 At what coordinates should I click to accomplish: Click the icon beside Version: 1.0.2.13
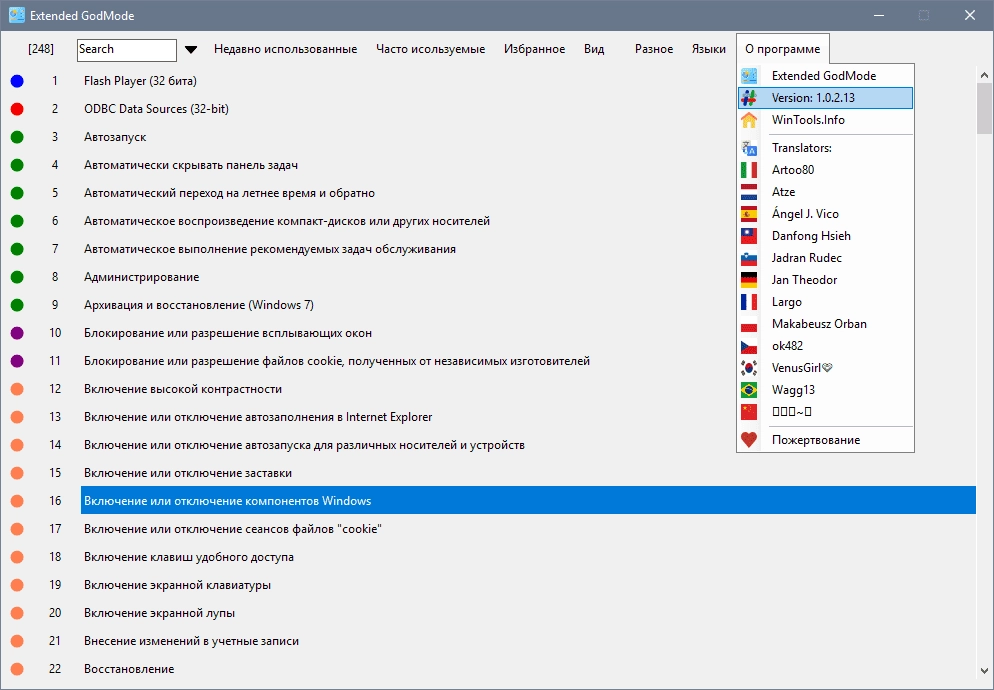click(749, 98)
